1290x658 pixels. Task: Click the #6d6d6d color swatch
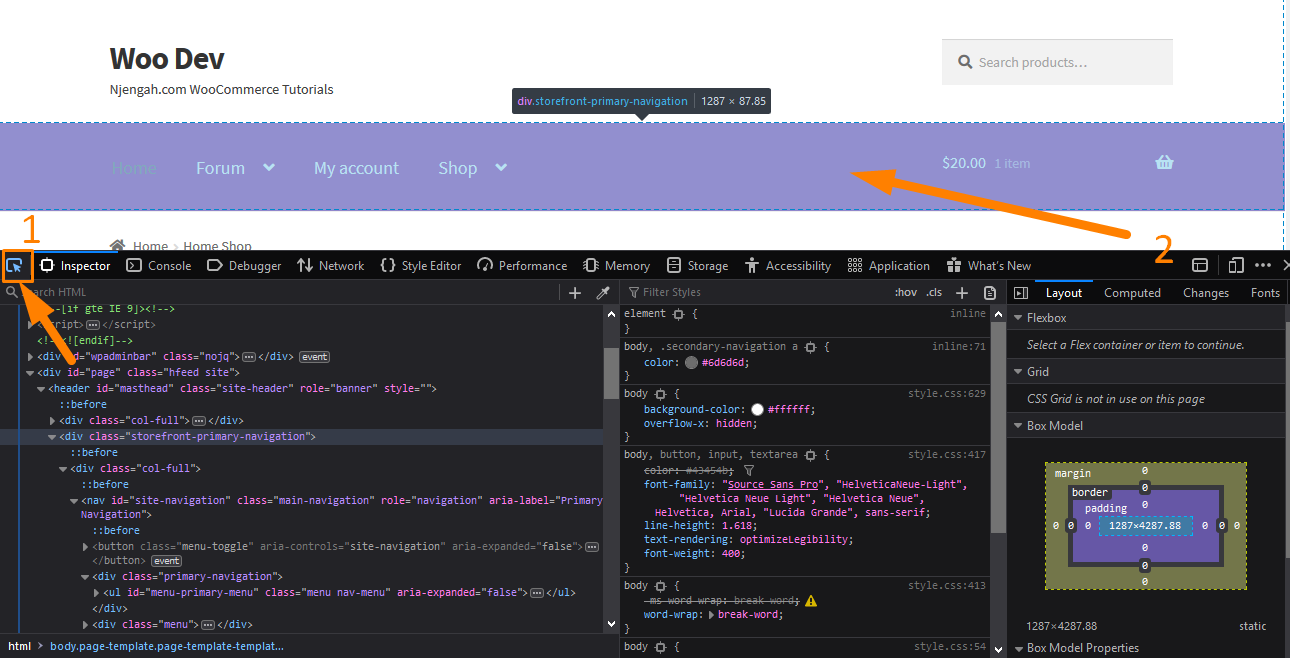point(691,363)
